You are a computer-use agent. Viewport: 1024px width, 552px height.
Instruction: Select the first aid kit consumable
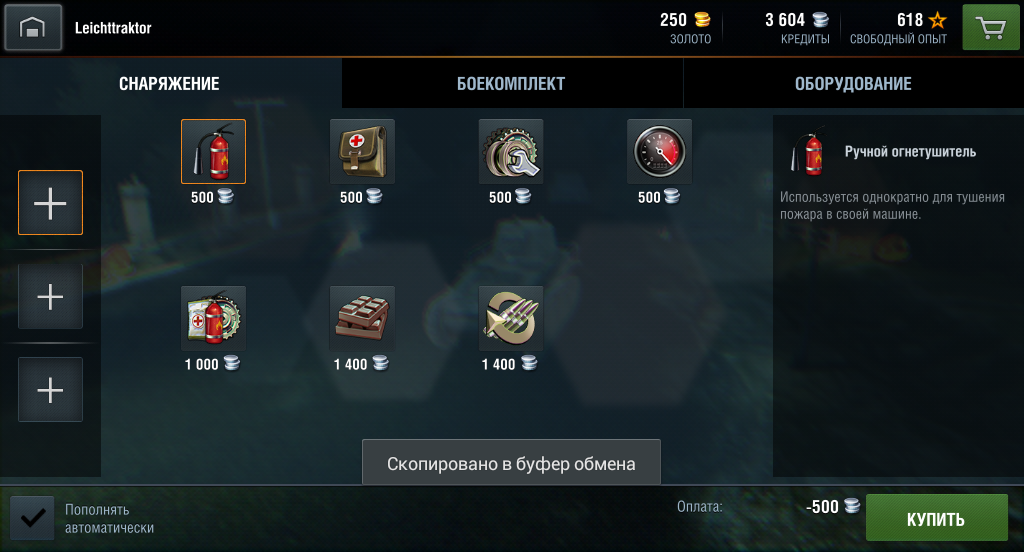point(362,152)
